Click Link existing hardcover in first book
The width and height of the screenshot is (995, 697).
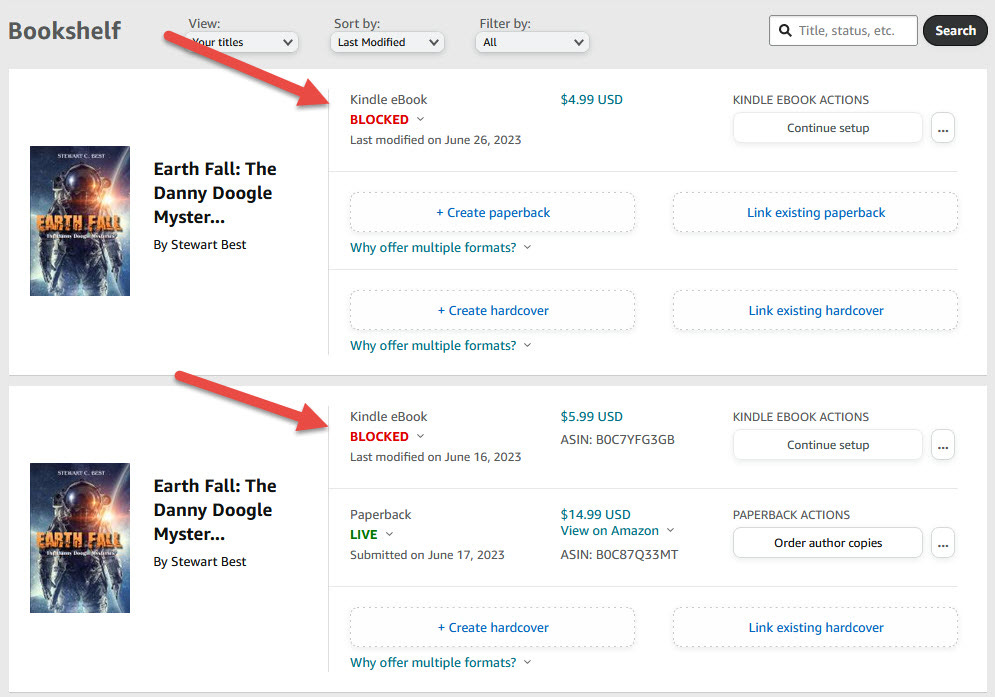815,310
